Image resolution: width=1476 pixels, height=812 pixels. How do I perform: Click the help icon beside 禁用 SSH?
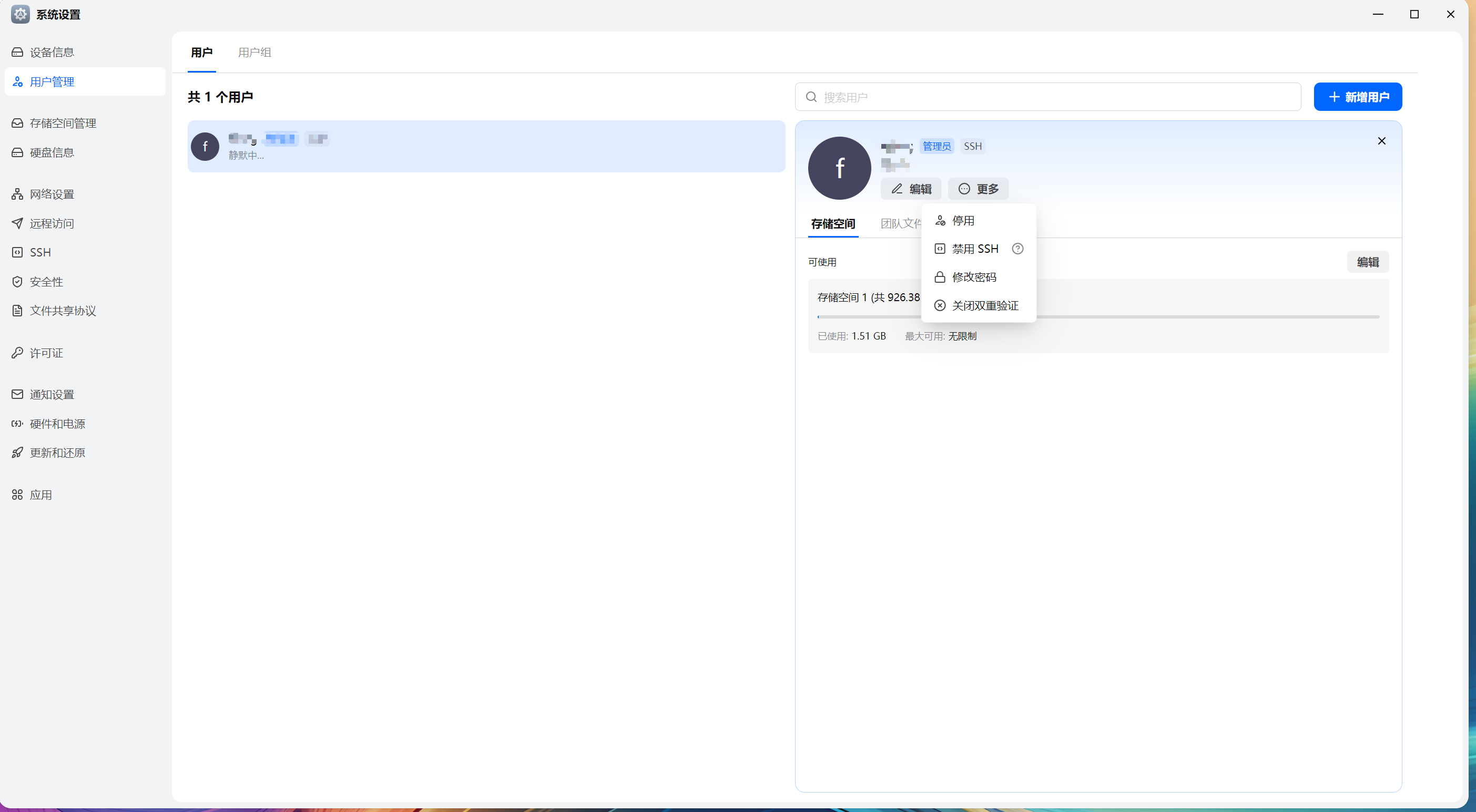click(x=1017, y=249)
